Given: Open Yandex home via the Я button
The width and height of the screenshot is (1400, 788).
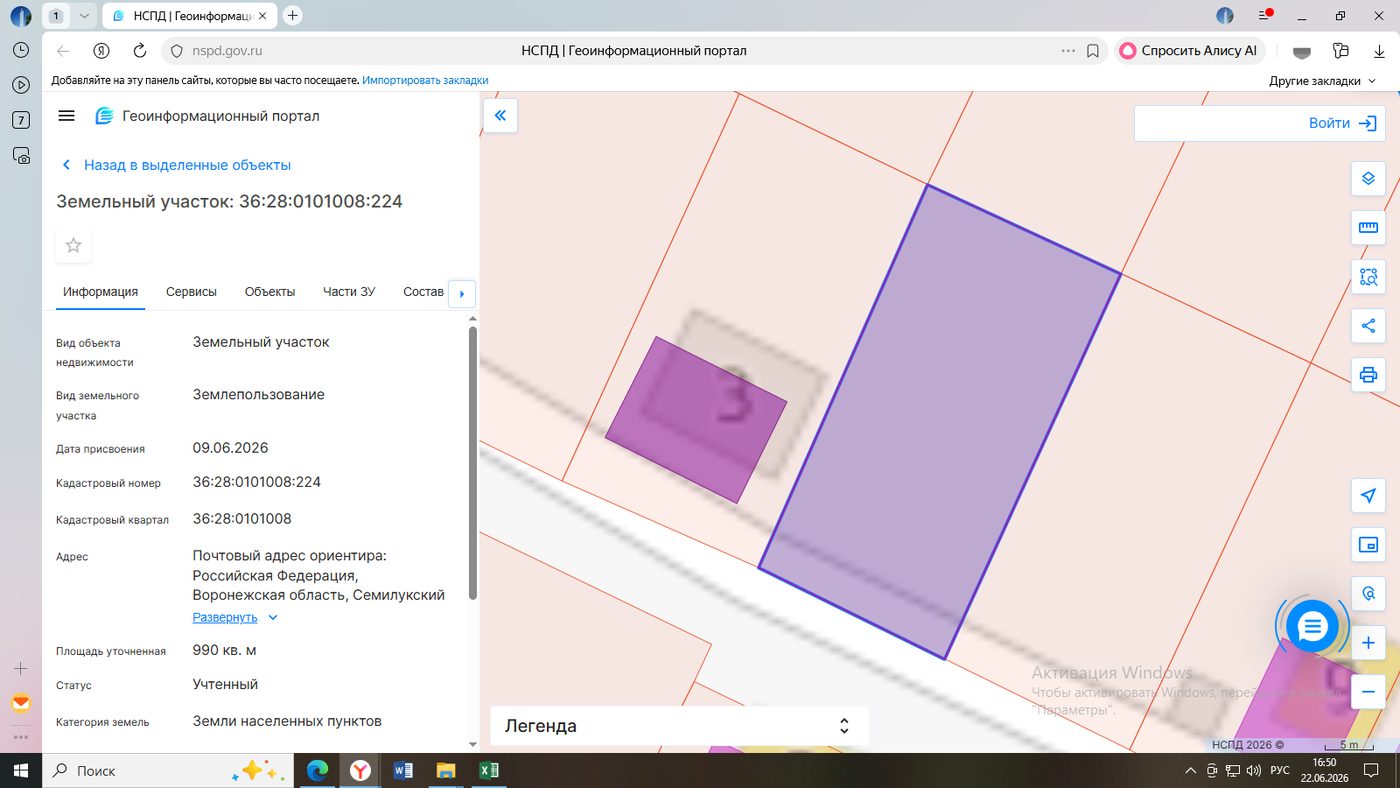Looking at the screenshot, I should [101, 51].
